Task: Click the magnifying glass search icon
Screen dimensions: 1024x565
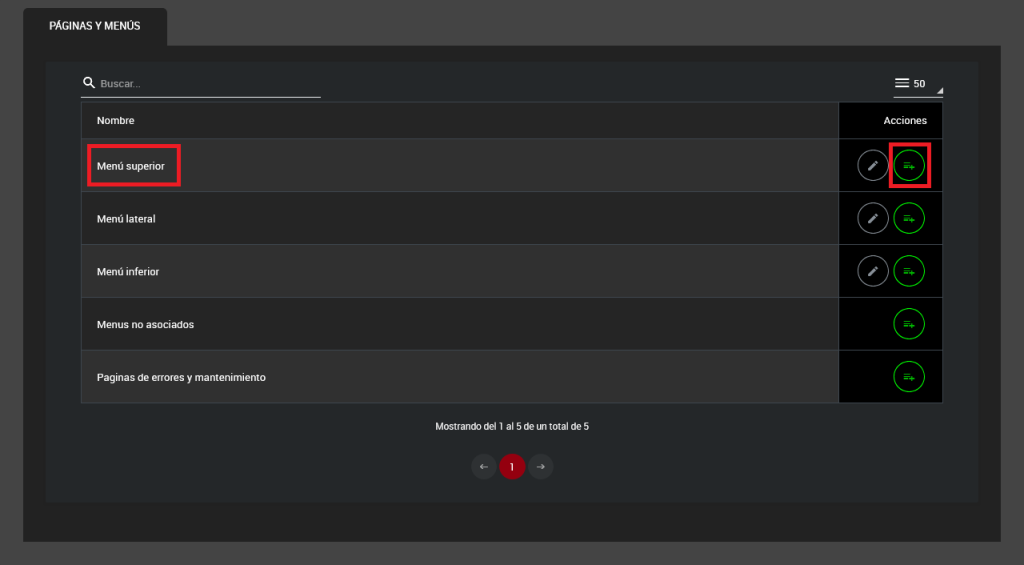Action: (89, 83)
